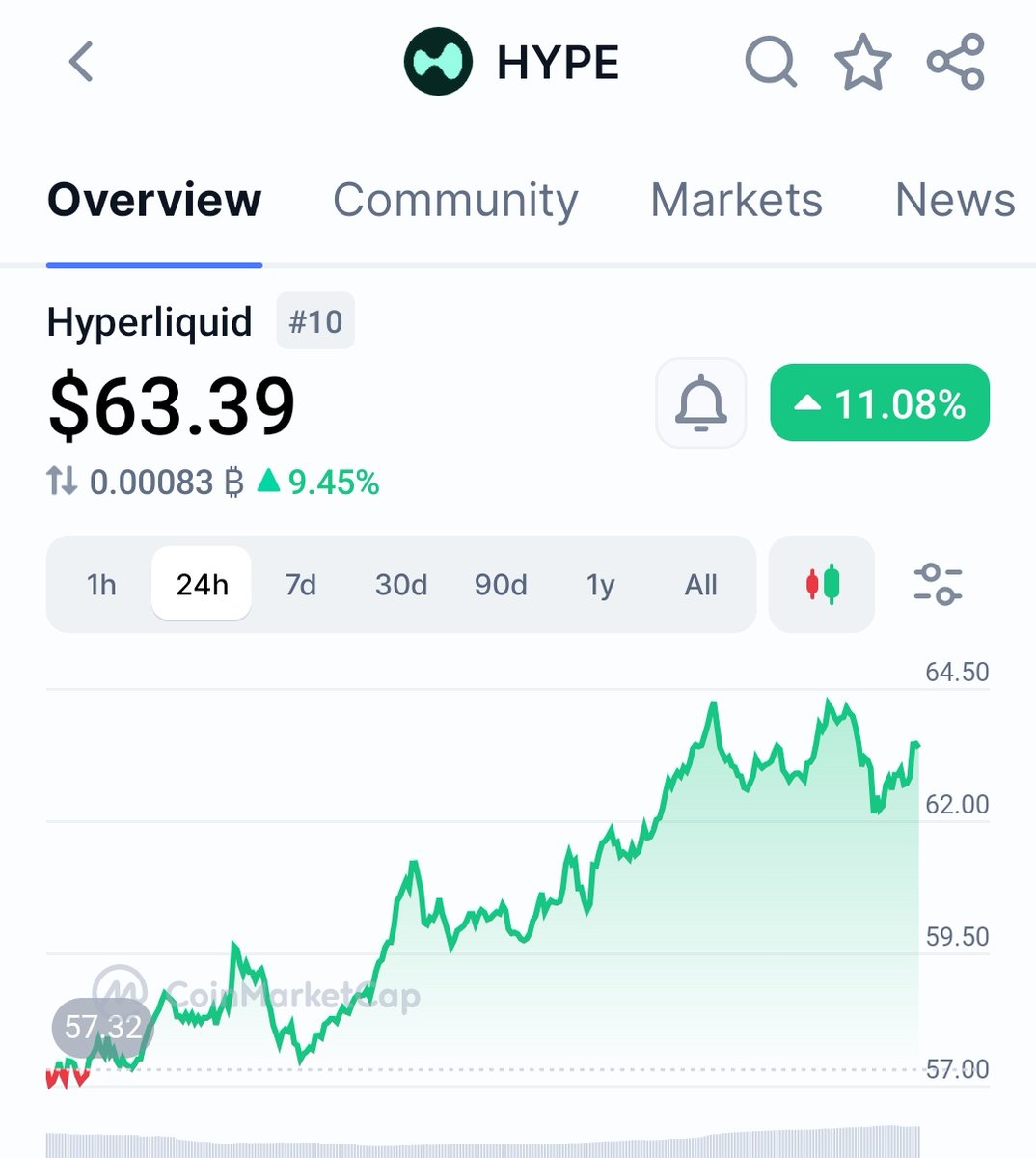The width and height of the screenshot is (1036, 1158).
Task: Tap the HYPE coin logo
Action: point(438,62)
